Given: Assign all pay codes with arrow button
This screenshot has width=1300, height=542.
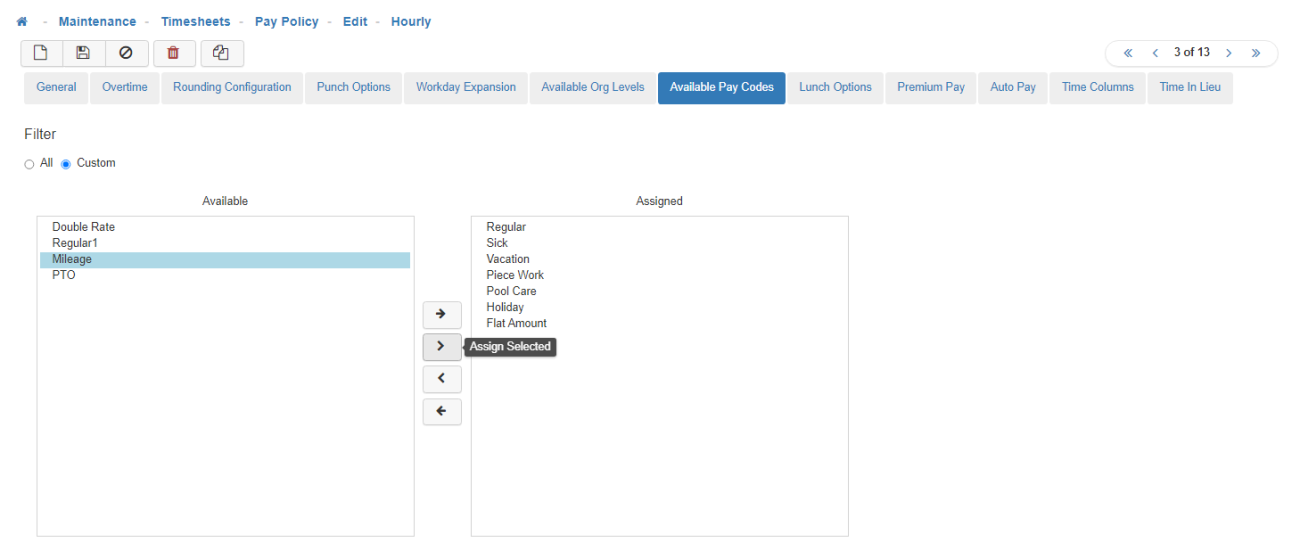Looking at the screenshot, I should (x=441, y=314).
